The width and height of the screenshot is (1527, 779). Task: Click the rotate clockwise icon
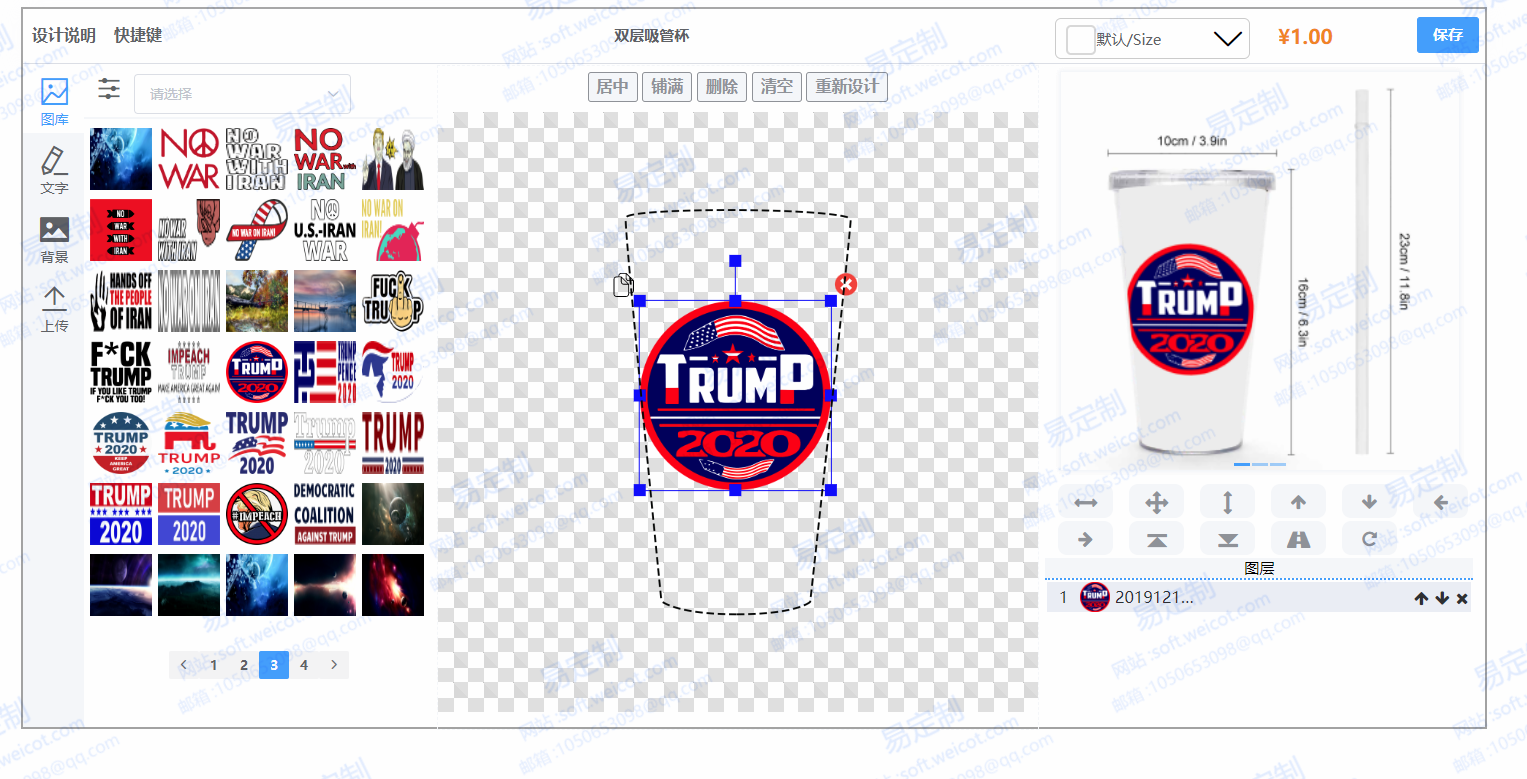[1369, 539]
